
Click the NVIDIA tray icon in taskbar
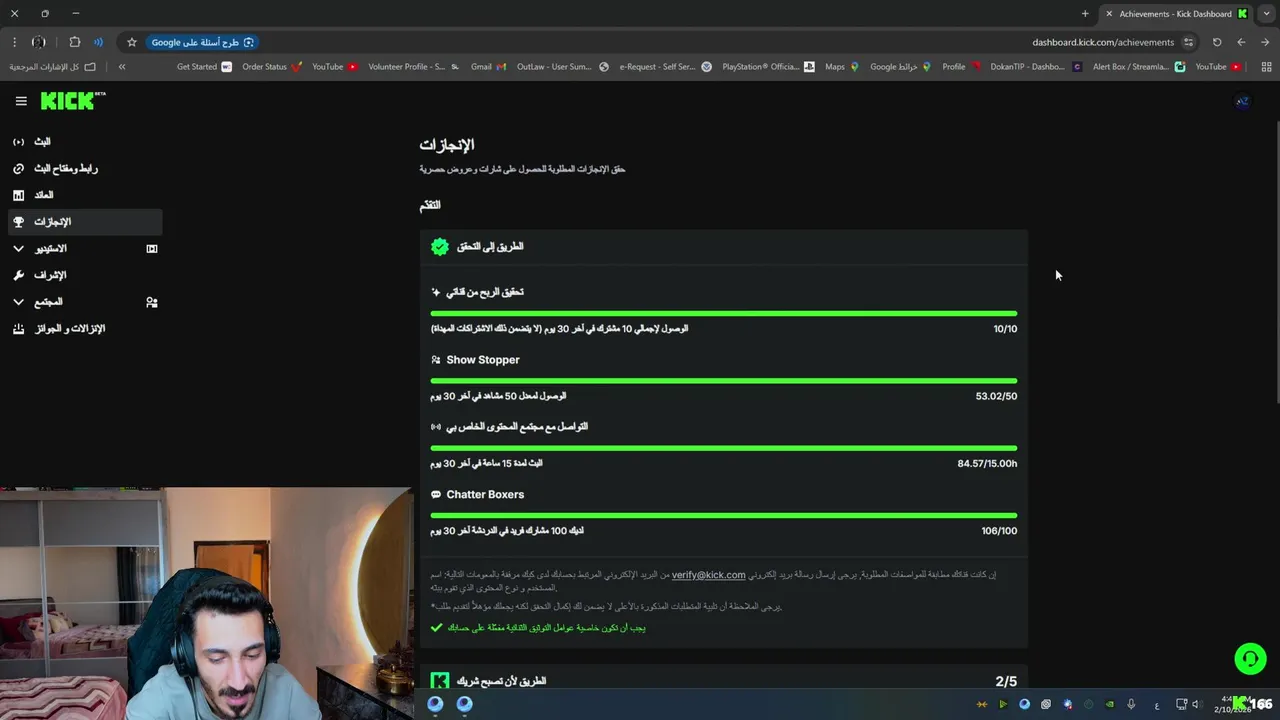1110,704
